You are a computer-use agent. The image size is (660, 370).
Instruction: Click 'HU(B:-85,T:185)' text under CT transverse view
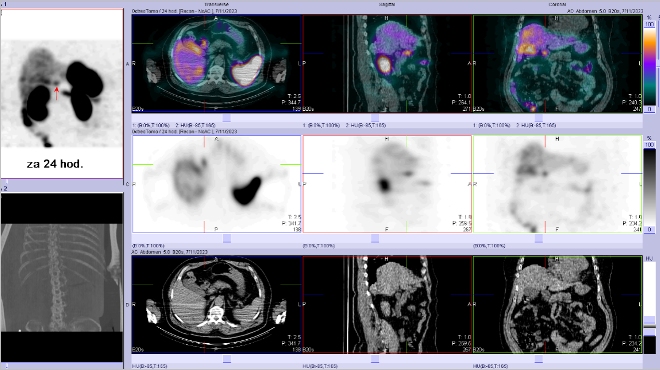(x=149, y=366)
